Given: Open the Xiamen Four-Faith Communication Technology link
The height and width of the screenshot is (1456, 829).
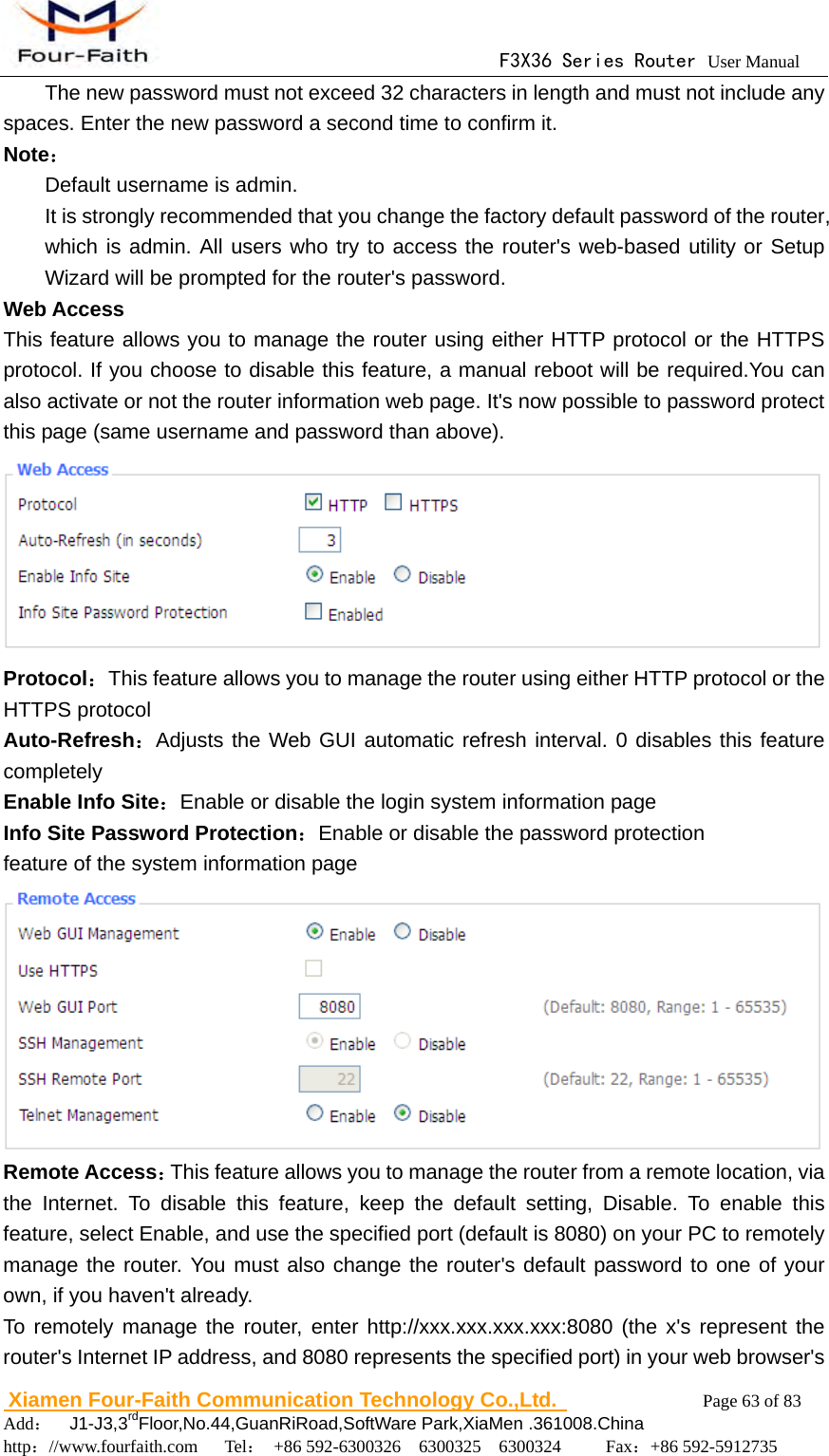Looking at the screenshot, I should tap(285, 1400).
